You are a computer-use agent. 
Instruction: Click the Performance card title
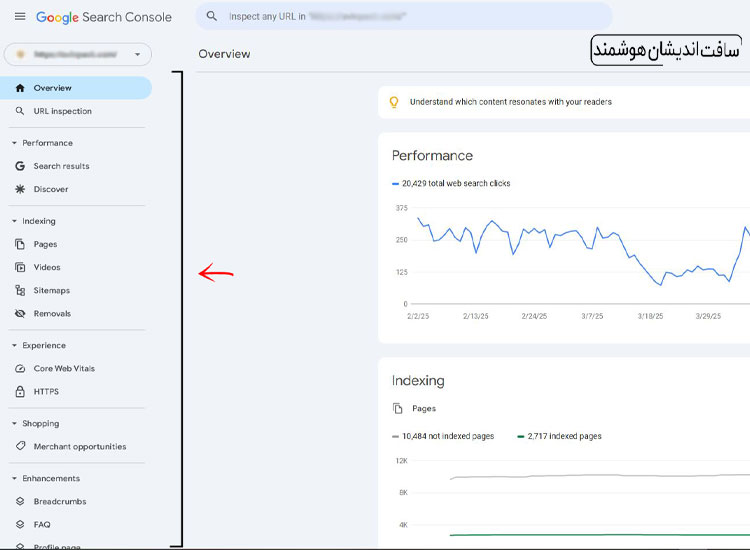pyautogui.click(x=432, y=155)
